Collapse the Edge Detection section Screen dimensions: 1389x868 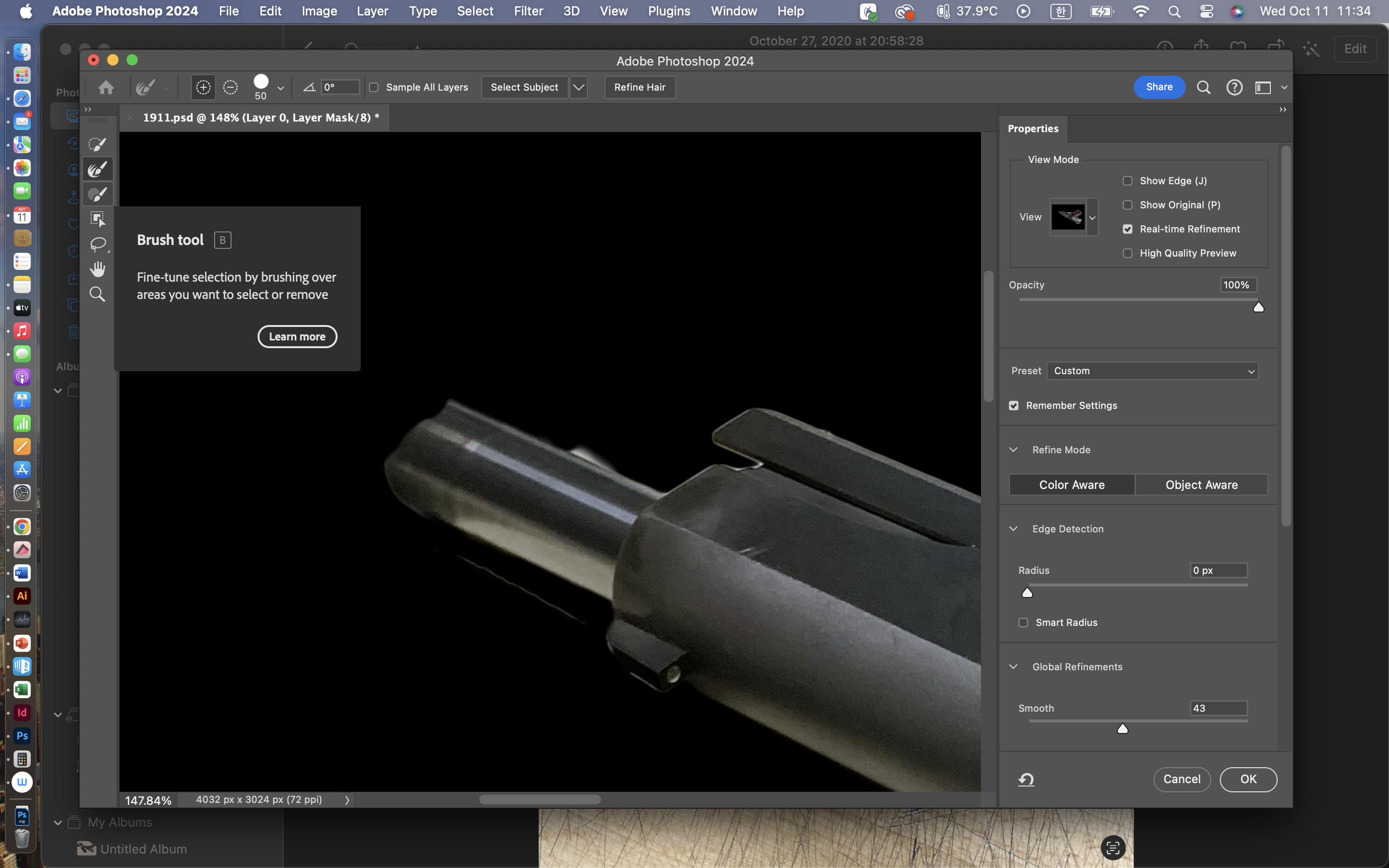[x=1013, y=529]
